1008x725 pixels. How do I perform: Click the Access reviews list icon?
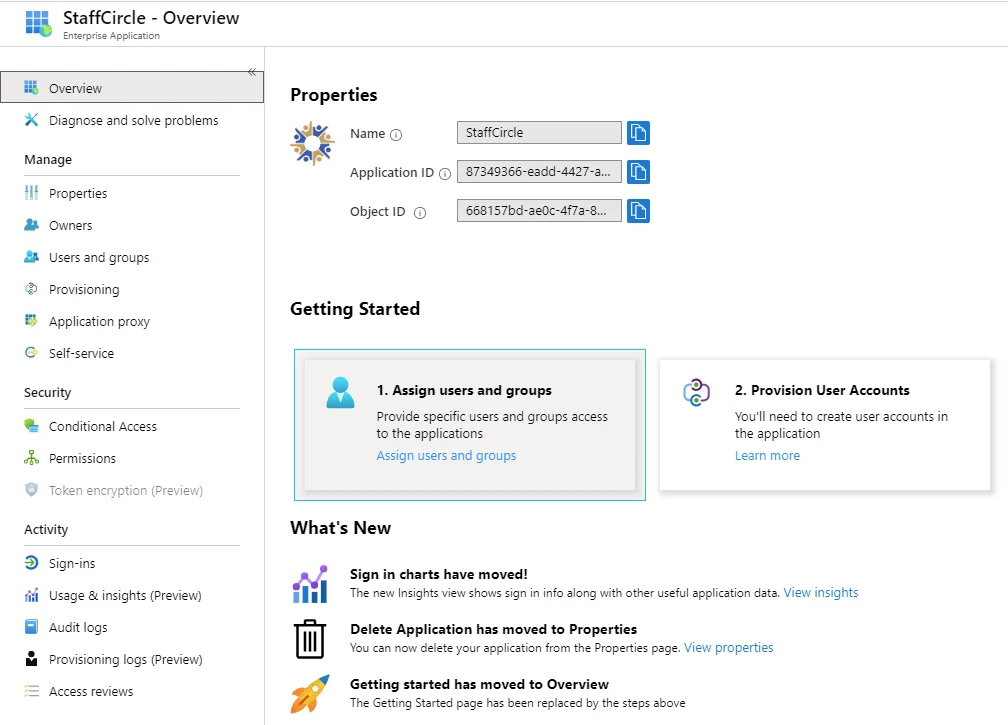tap(31, 691)
